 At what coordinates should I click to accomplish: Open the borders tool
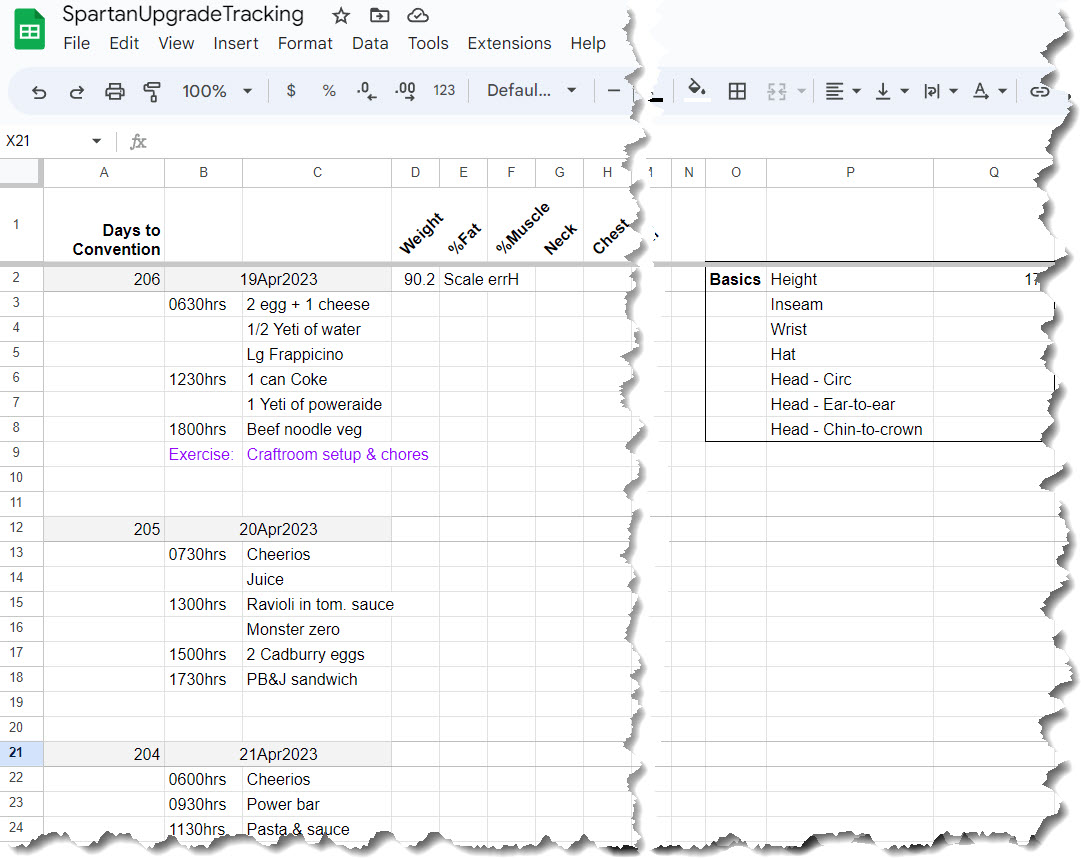coord(737,91)
